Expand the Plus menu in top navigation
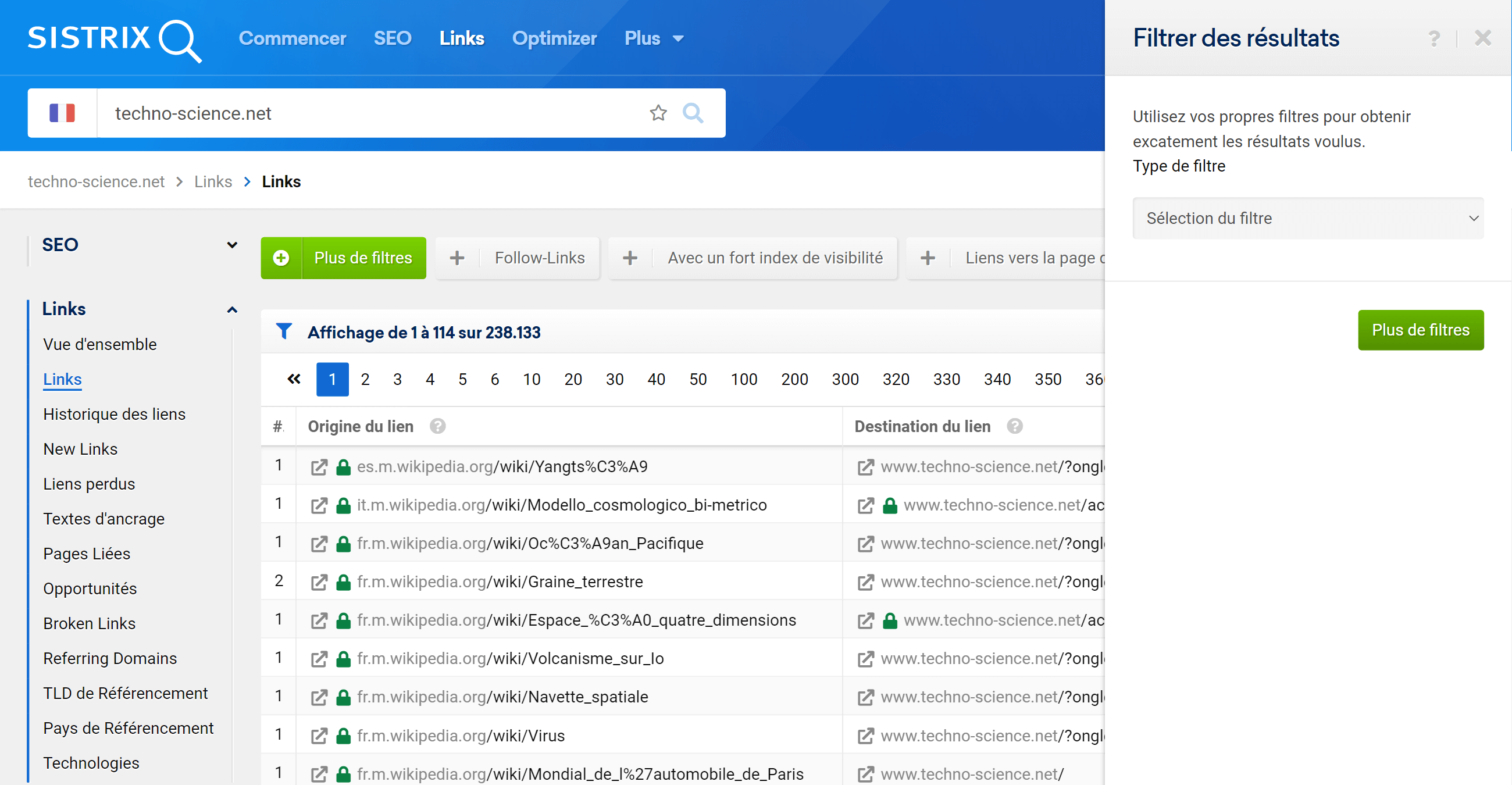Viewport: 1512px width, 785px height. tap(654, 38)
